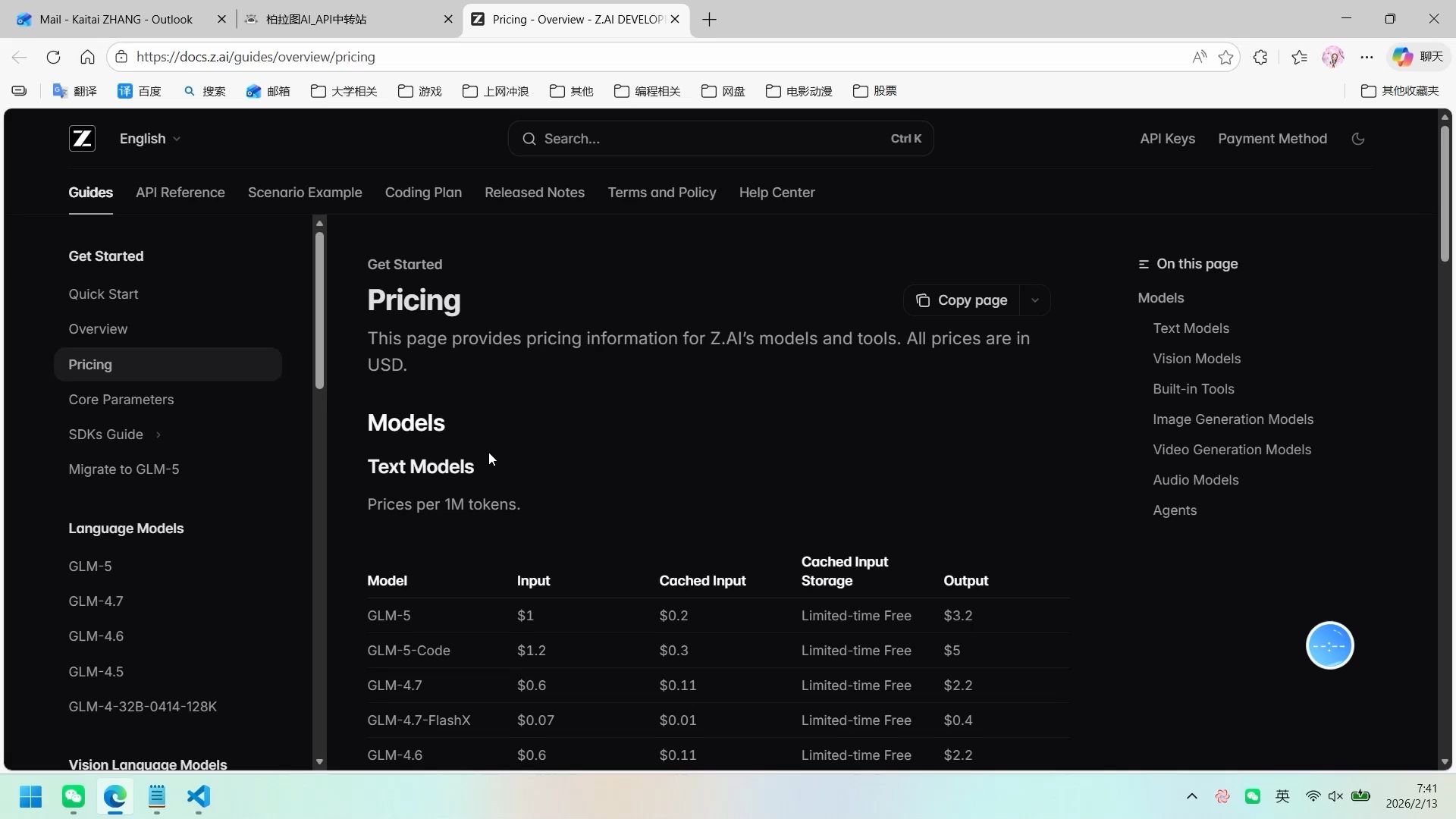Open WeChat from the taskbar
Image resolution: width=1456 pixels, height=819 pixels.
pyautogui.click(x=74, y=796)
